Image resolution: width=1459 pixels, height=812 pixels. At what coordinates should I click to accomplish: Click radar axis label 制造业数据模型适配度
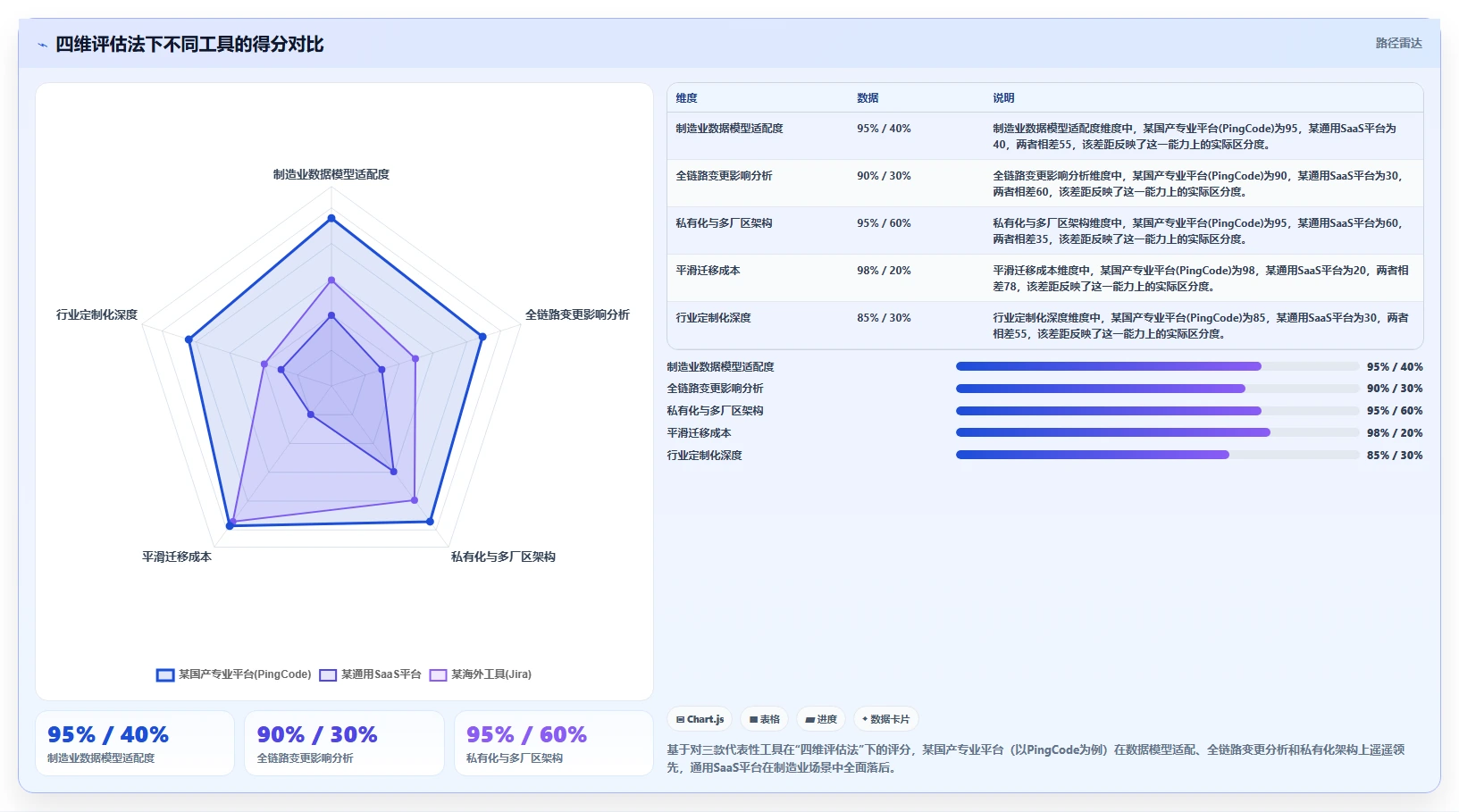click(x=331, y=174)
